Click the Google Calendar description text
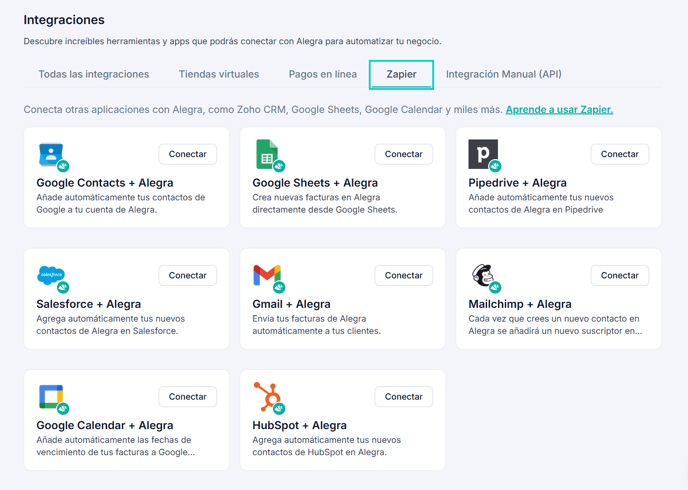Viewport: 688px width, 490px height. click(x=115, y=446)
